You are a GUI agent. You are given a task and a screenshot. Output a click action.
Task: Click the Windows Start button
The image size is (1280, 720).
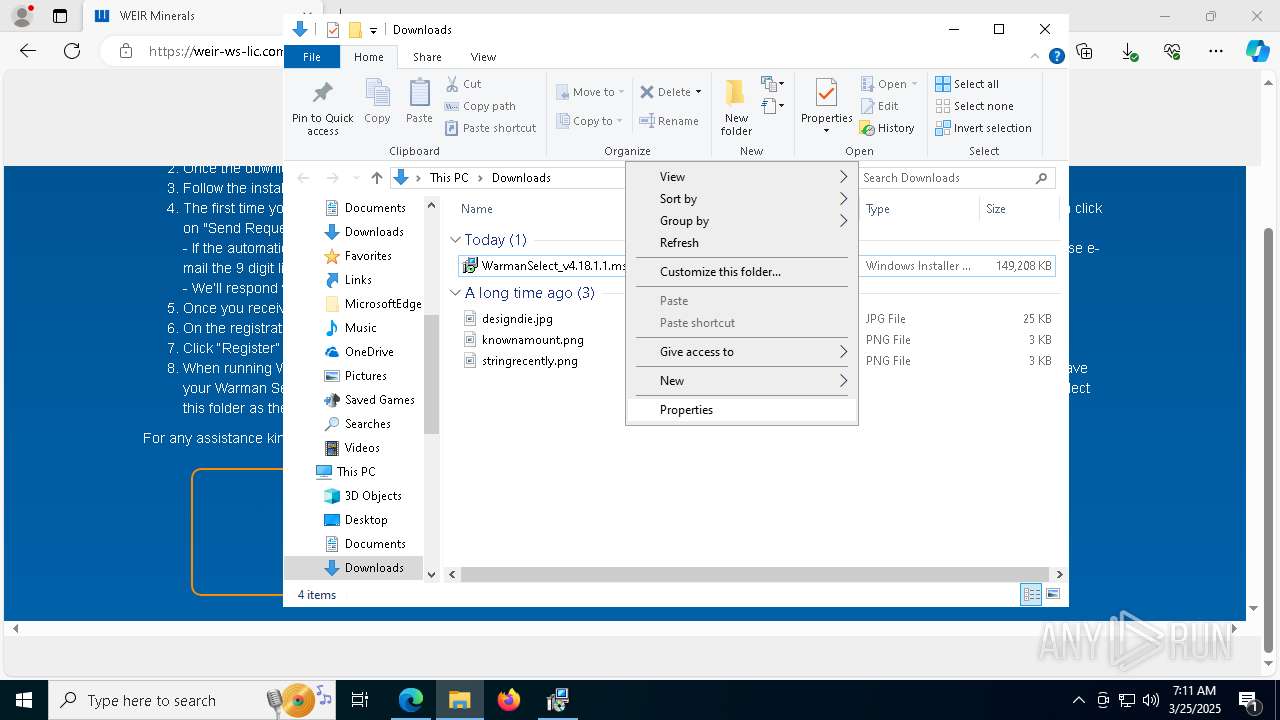(24, 700)
